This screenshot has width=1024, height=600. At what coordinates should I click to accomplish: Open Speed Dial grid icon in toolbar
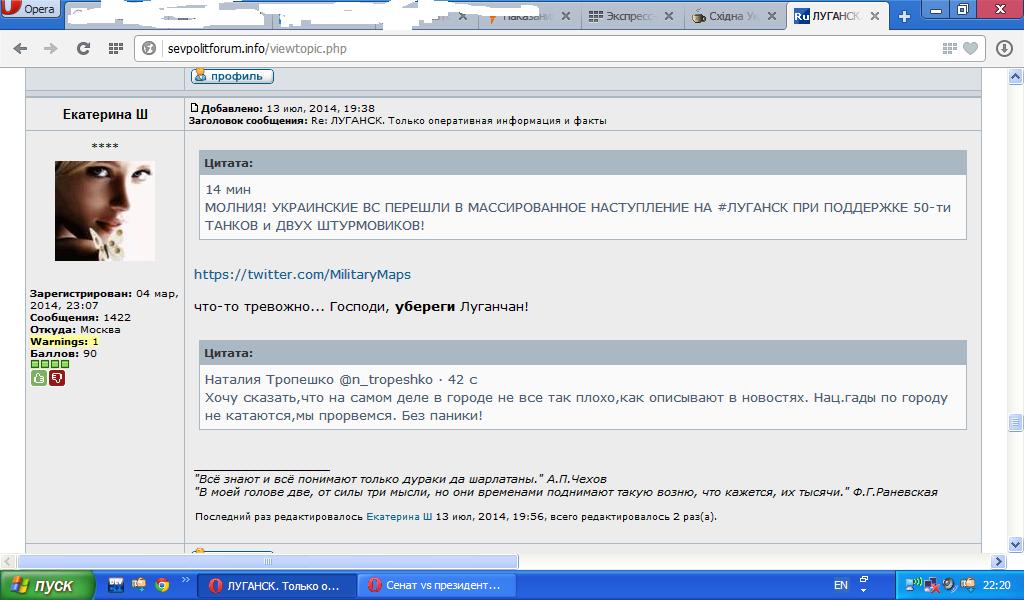[x=116, y=48]
